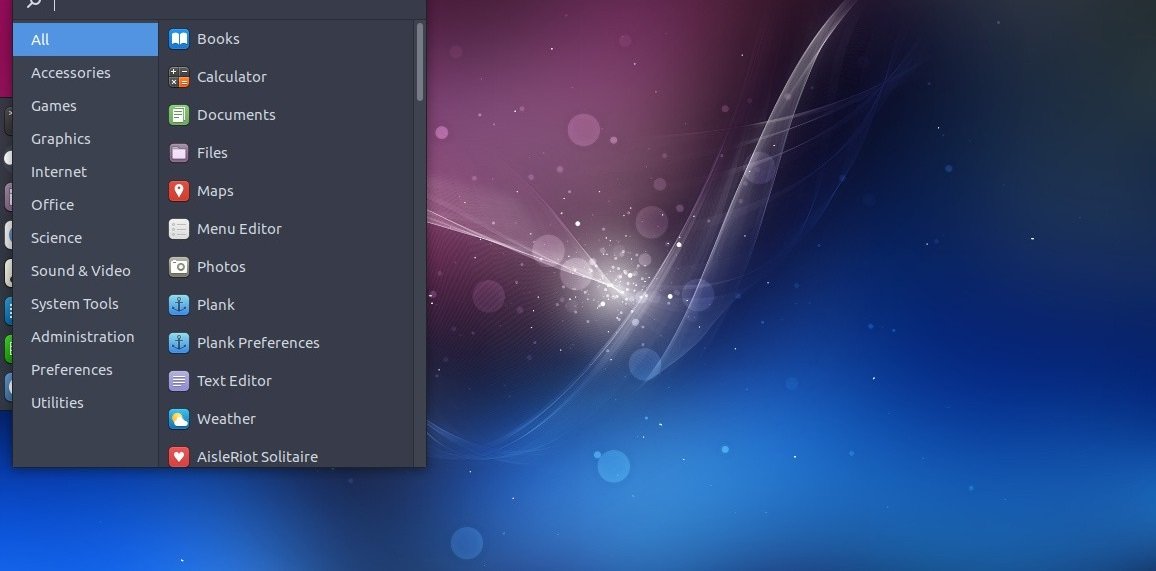Switch to the Games category
Image resolution: width=1156 pixels, height=571 pixels.
pos(54,106)
